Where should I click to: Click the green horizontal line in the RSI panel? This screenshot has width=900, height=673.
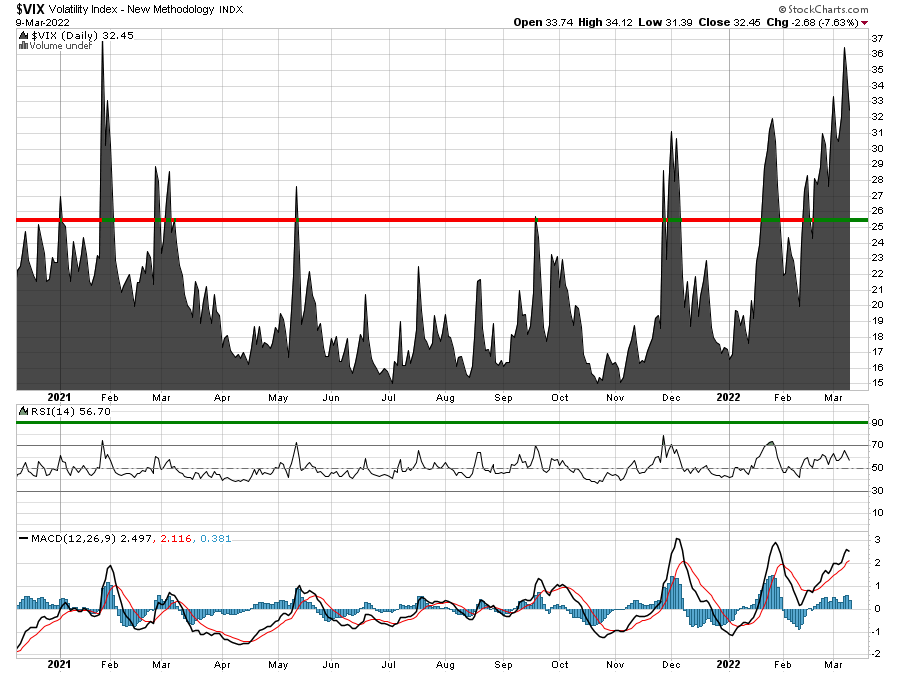(400, 423)
